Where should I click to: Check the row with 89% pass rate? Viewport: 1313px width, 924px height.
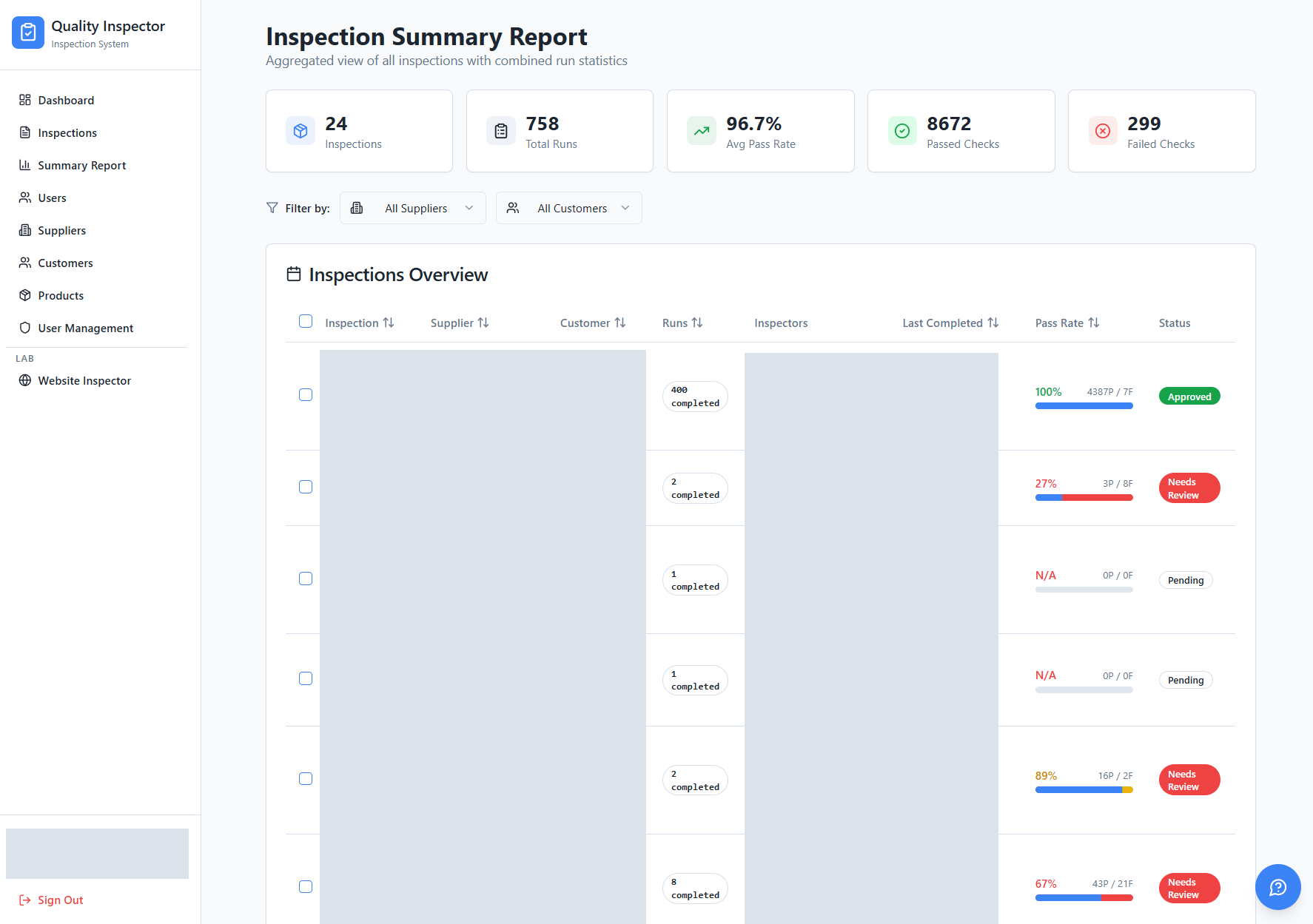306,778
